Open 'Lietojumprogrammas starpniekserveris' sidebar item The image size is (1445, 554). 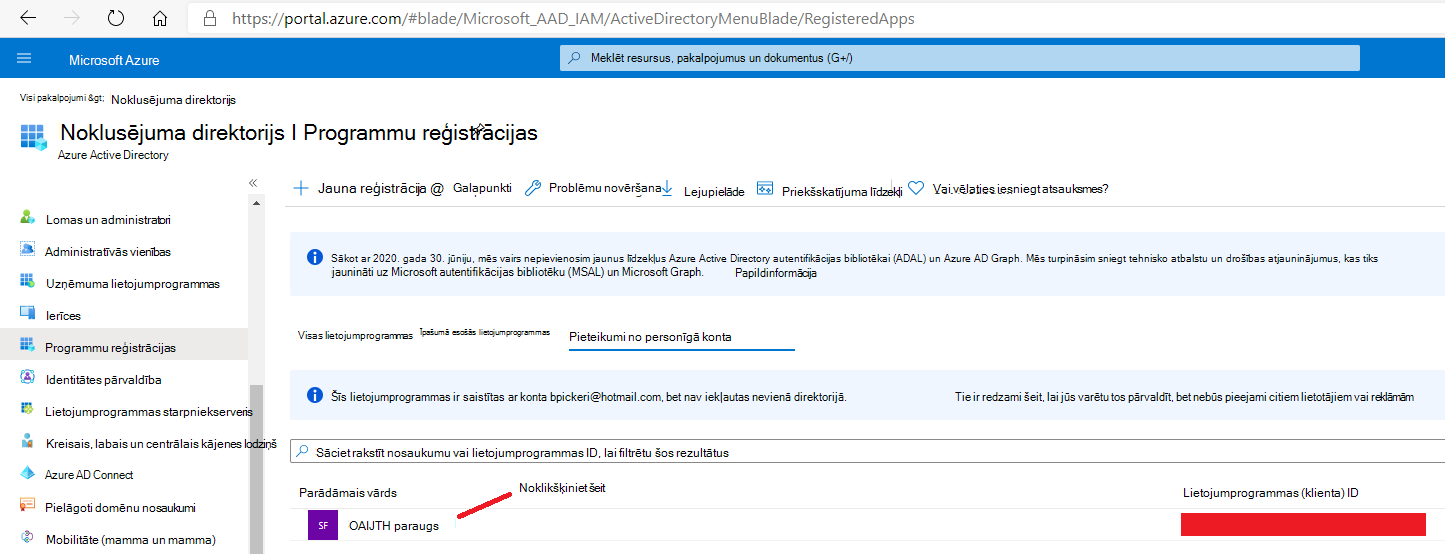[x=149, y=411]
